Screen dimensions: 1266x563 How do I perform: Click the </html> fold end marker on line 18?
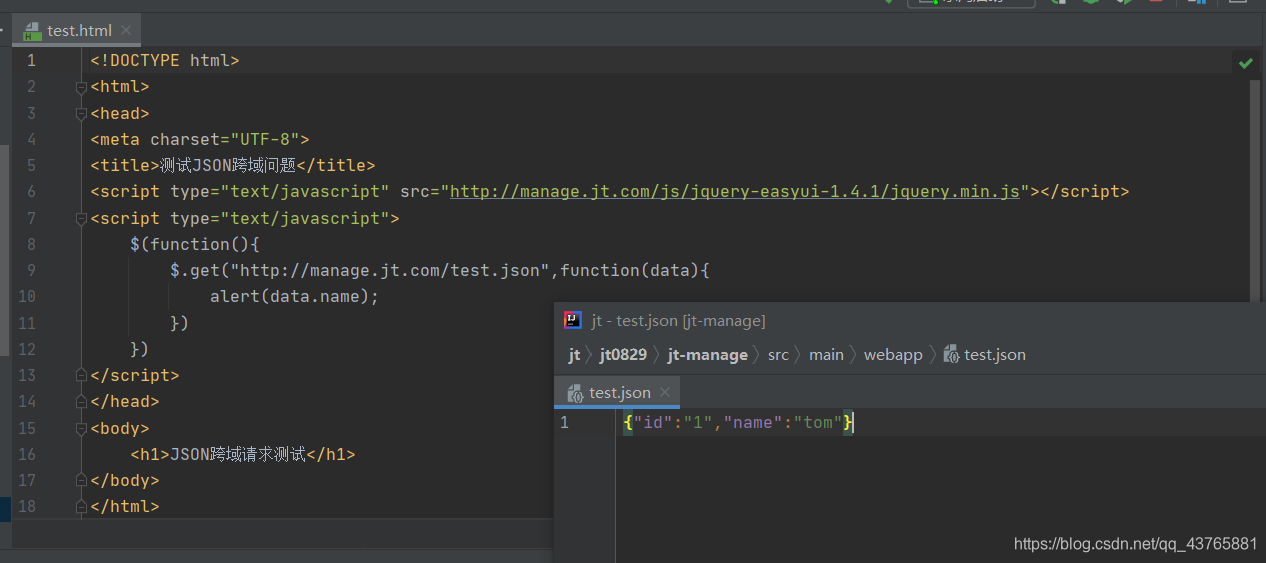82,507
